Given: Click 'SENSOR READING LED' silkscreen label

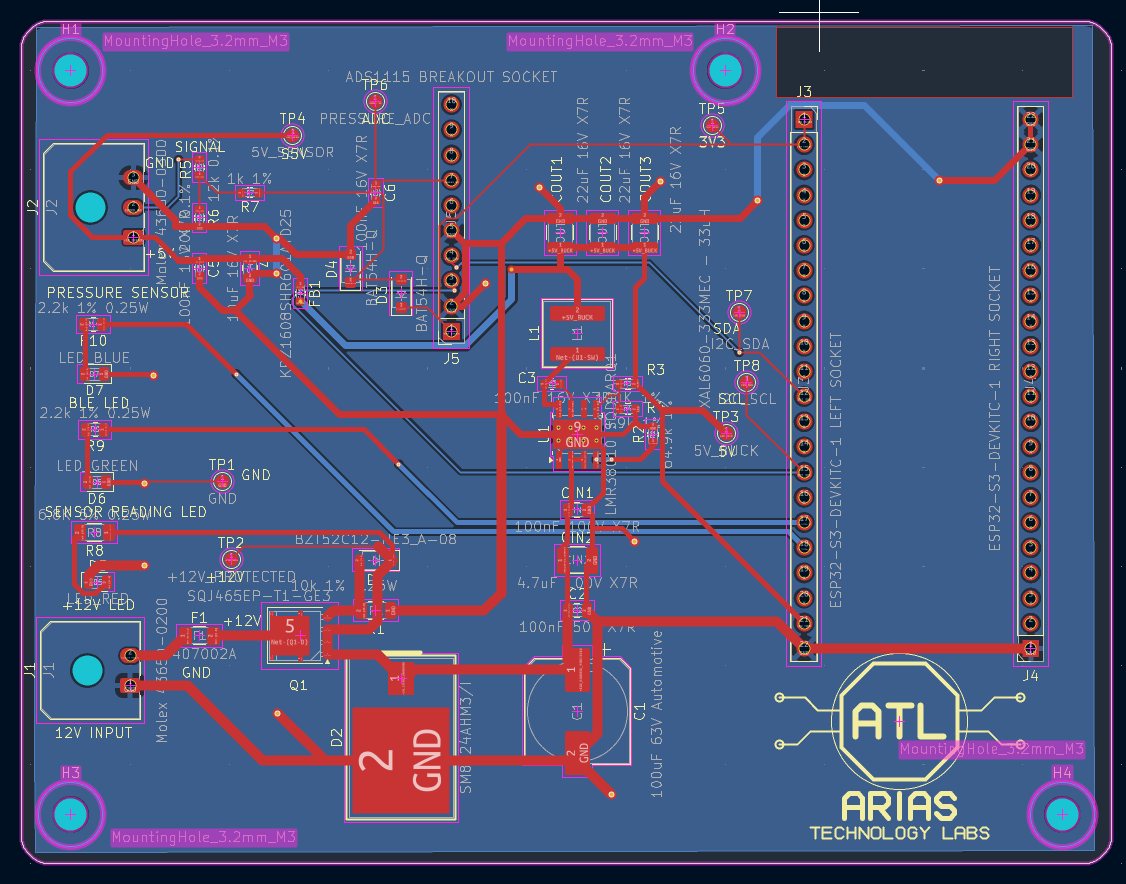Looking at the screenshot, I should click(x=126, y=512).
